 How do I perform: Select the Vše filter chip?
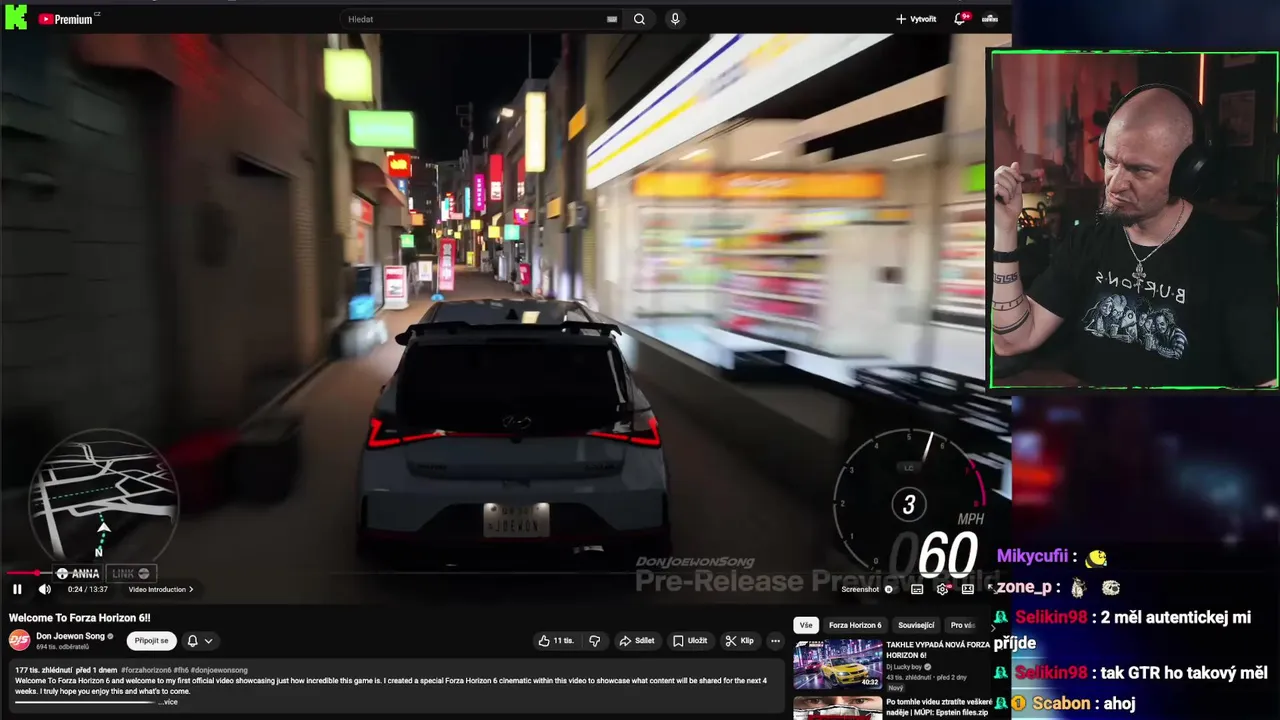pos(806,625)
